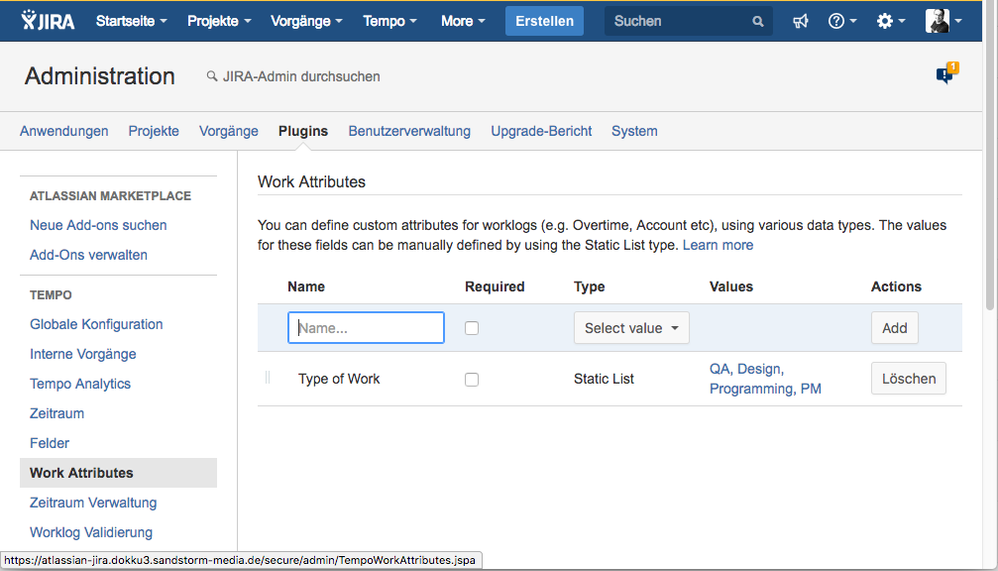Image resolution: width=998 pixels, height=571 pixels.
Task: Expand the Projekte dropdown menu
Action: (219, 21)
